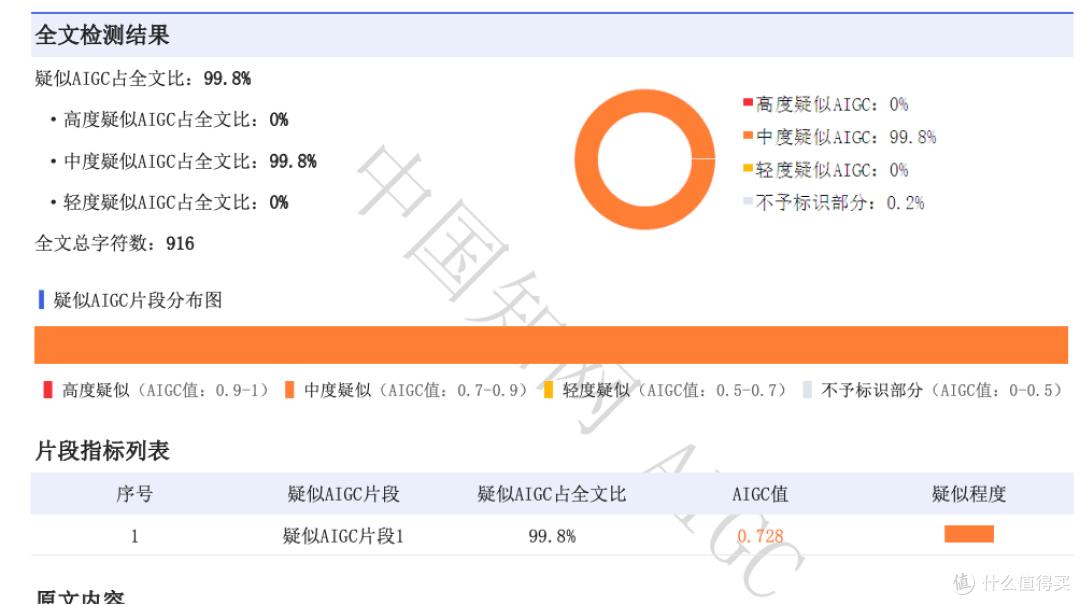
Task: Select the 疑似AIGC占全文比 99.8% line
Action: click(x=143, y=79)
